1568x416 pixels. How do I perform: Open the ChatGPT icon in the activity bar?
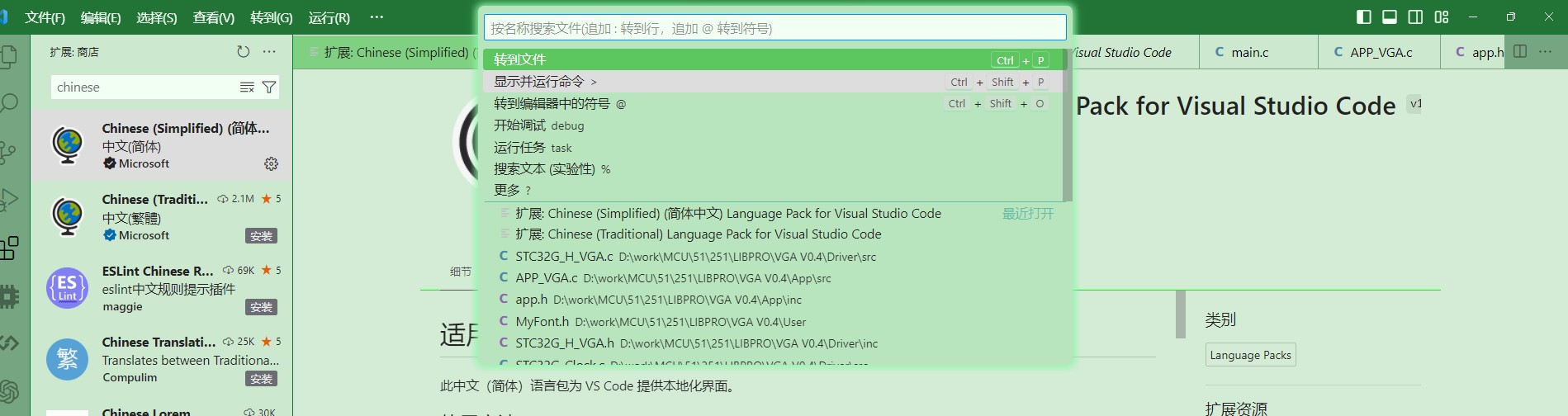pyautogui.click(x=8, y=391)
